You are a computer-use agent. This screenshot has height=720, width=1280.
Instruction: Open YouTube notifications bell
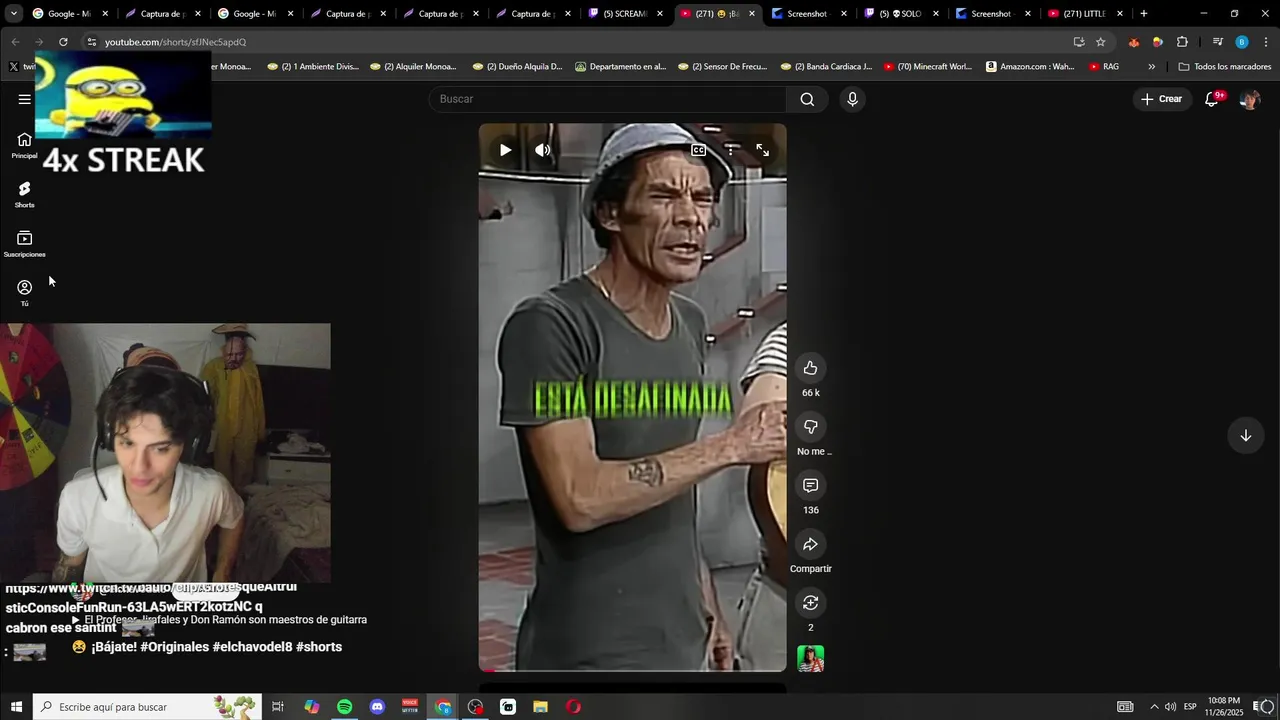[1212, 99]
